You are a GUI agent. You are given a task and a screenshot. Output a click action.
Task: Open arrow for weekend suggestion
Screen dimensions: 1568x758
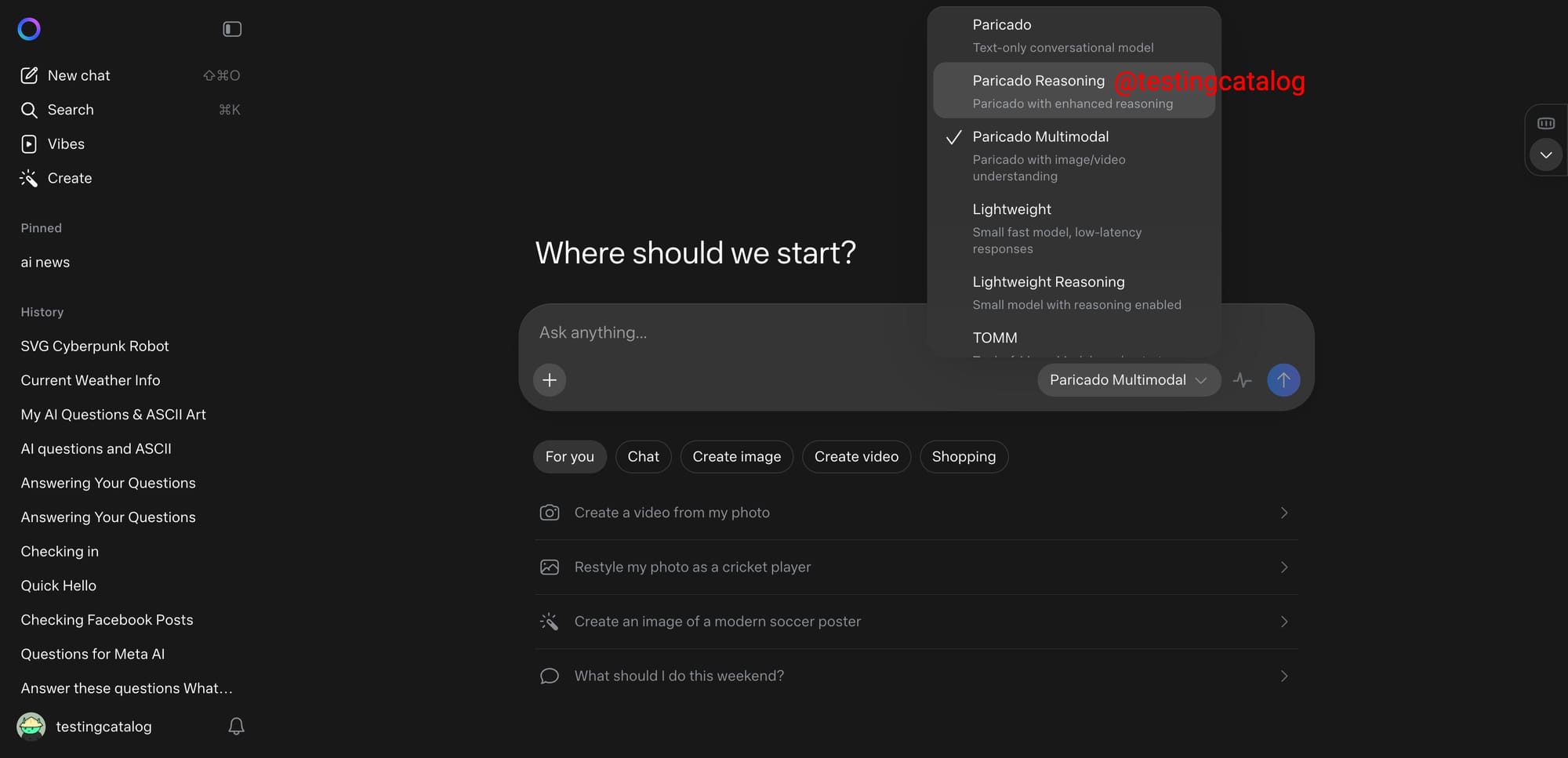(1284, 676)
